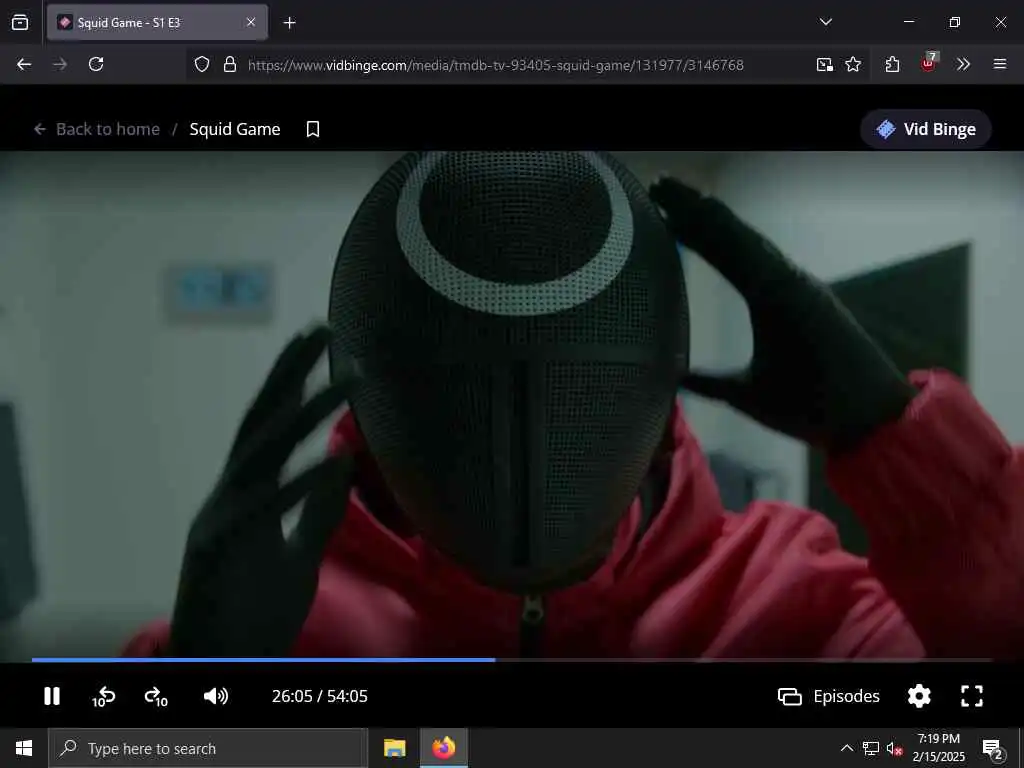
Task: List all tabs dropdown arrow
Action: pos(825,22)
